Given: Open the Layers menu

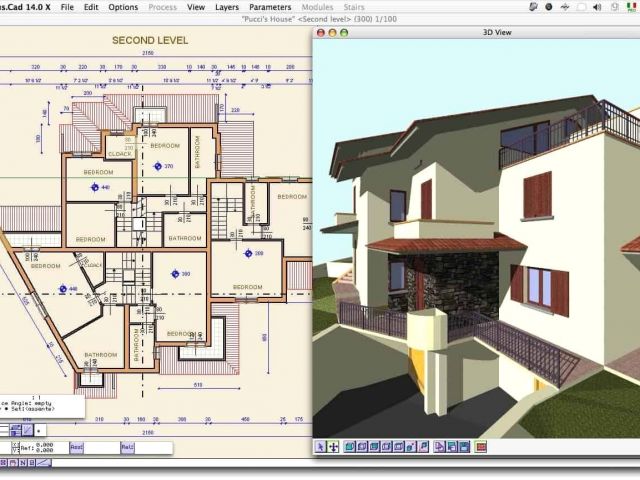Looking at the screenshot, I should [227, 7].
